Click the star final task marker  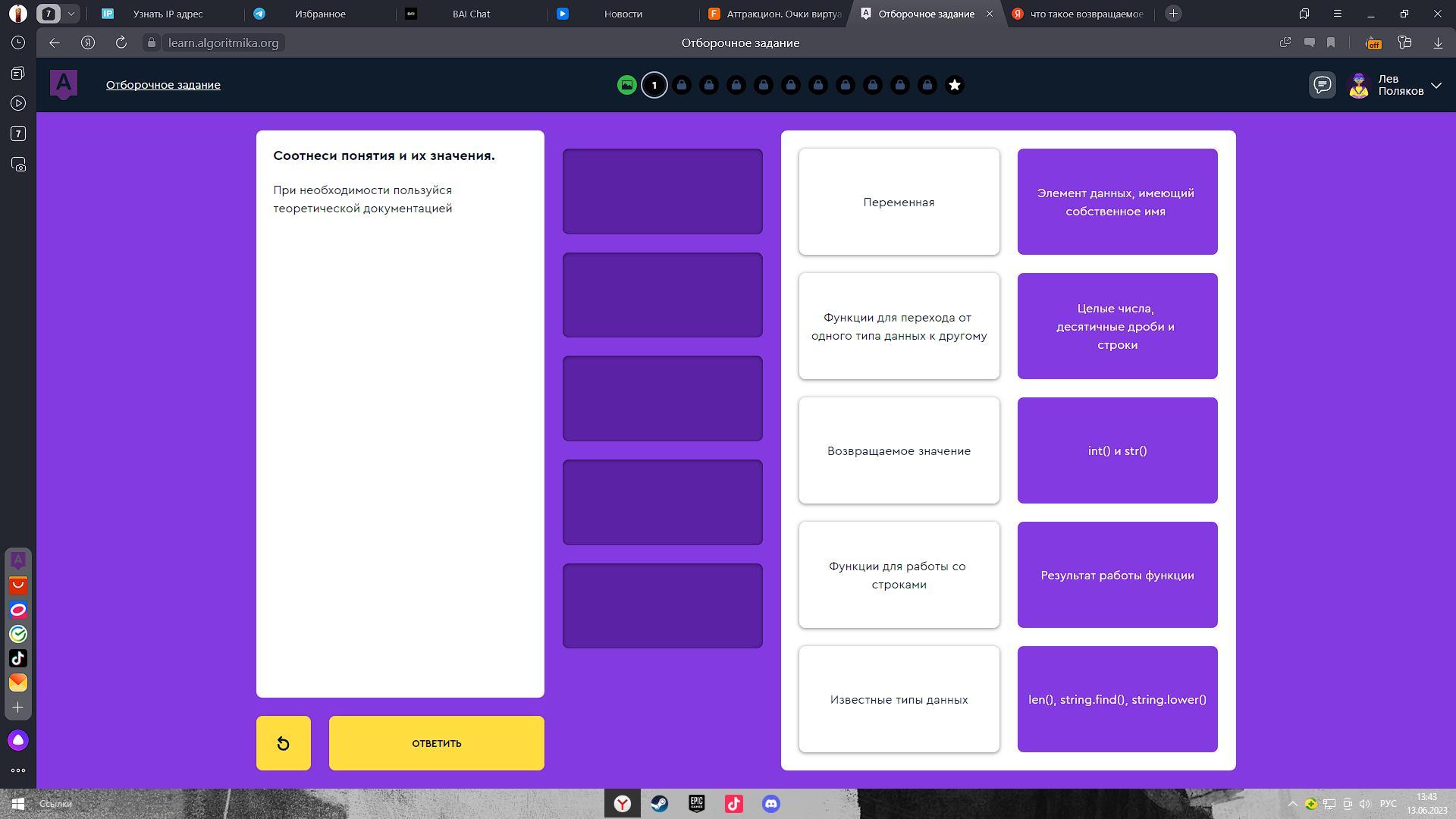[954, 85]
